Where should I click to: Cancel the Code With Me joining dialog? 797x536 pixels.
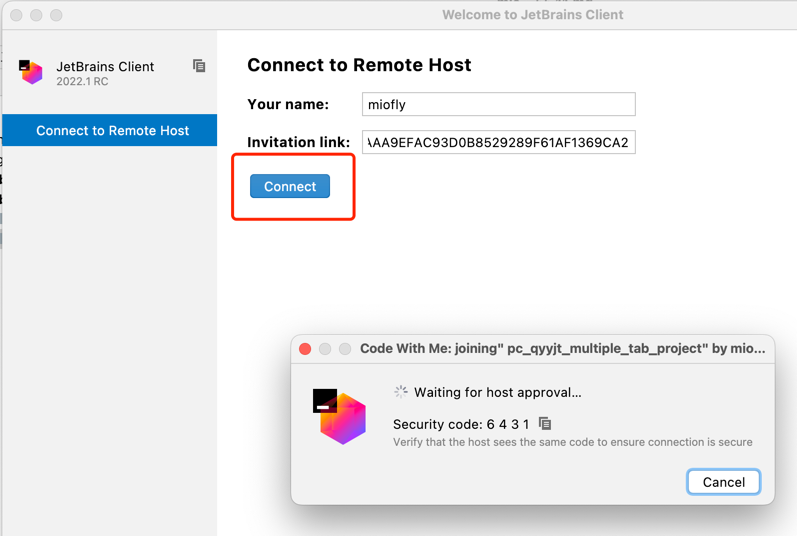click(723, 482)
